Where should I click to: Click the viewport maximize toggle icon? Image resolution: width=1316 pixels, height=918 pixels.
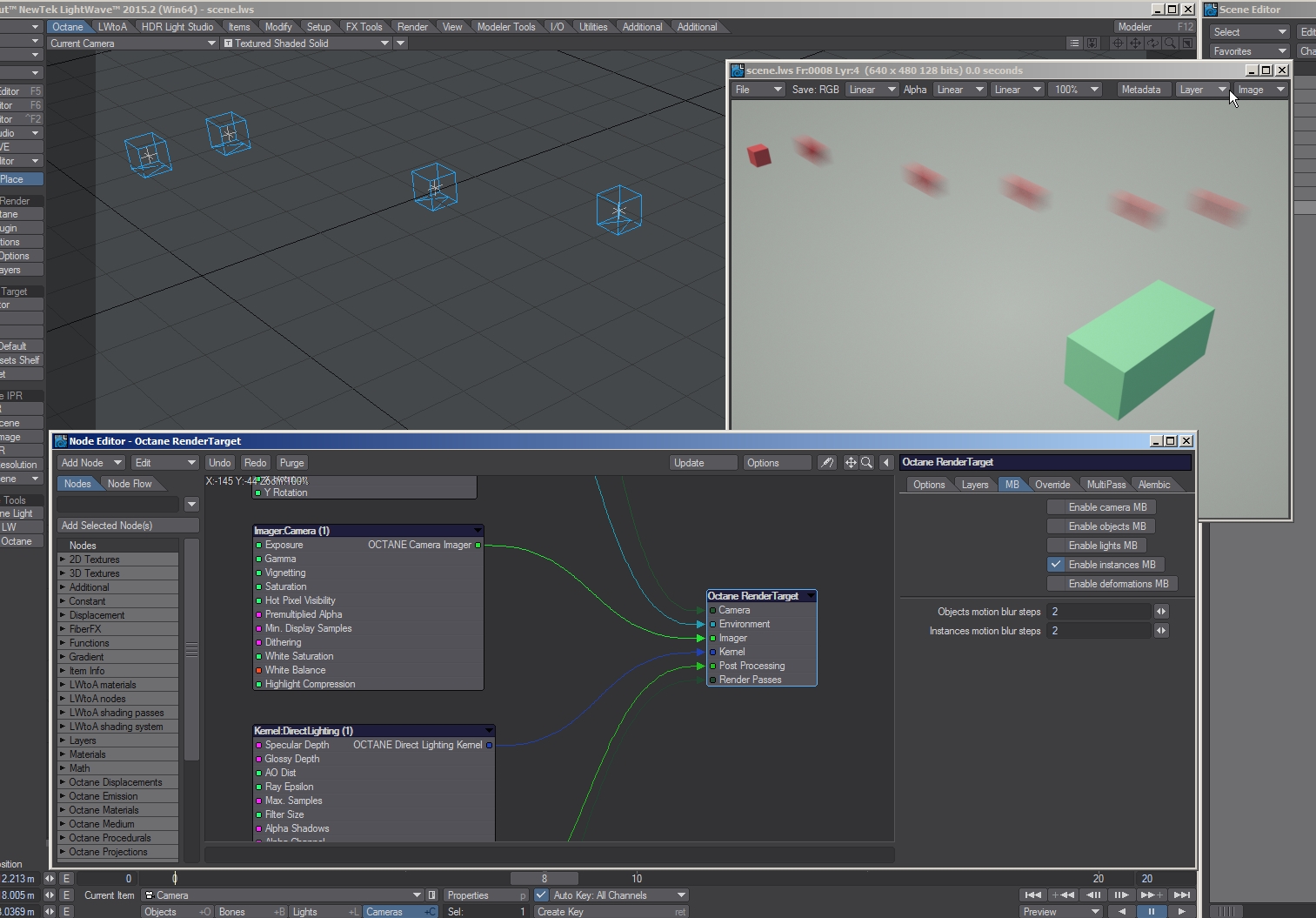[1187, 43]
